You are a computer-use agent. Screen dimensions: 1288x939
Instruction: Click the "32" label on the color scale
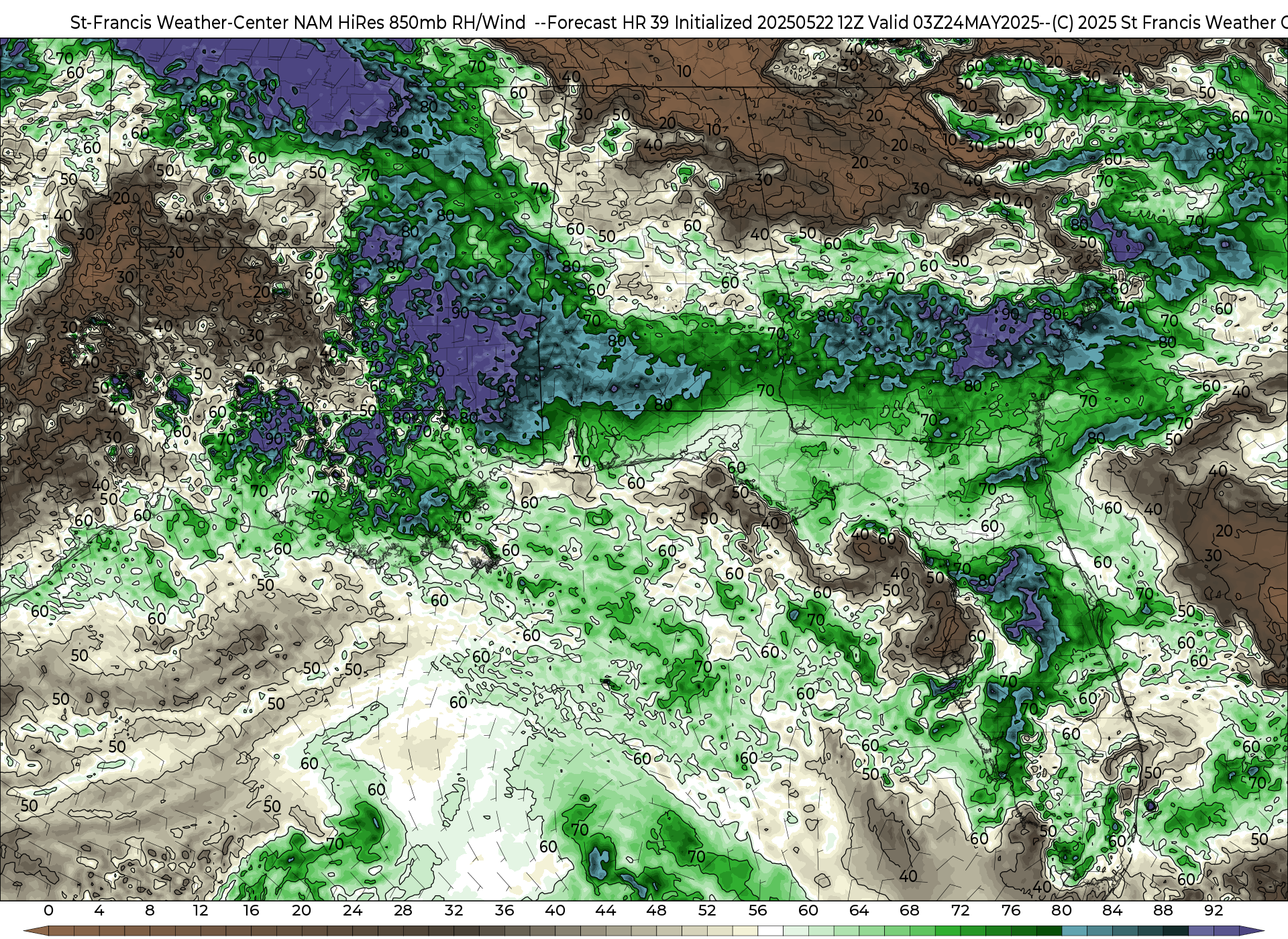pos(453,910)
